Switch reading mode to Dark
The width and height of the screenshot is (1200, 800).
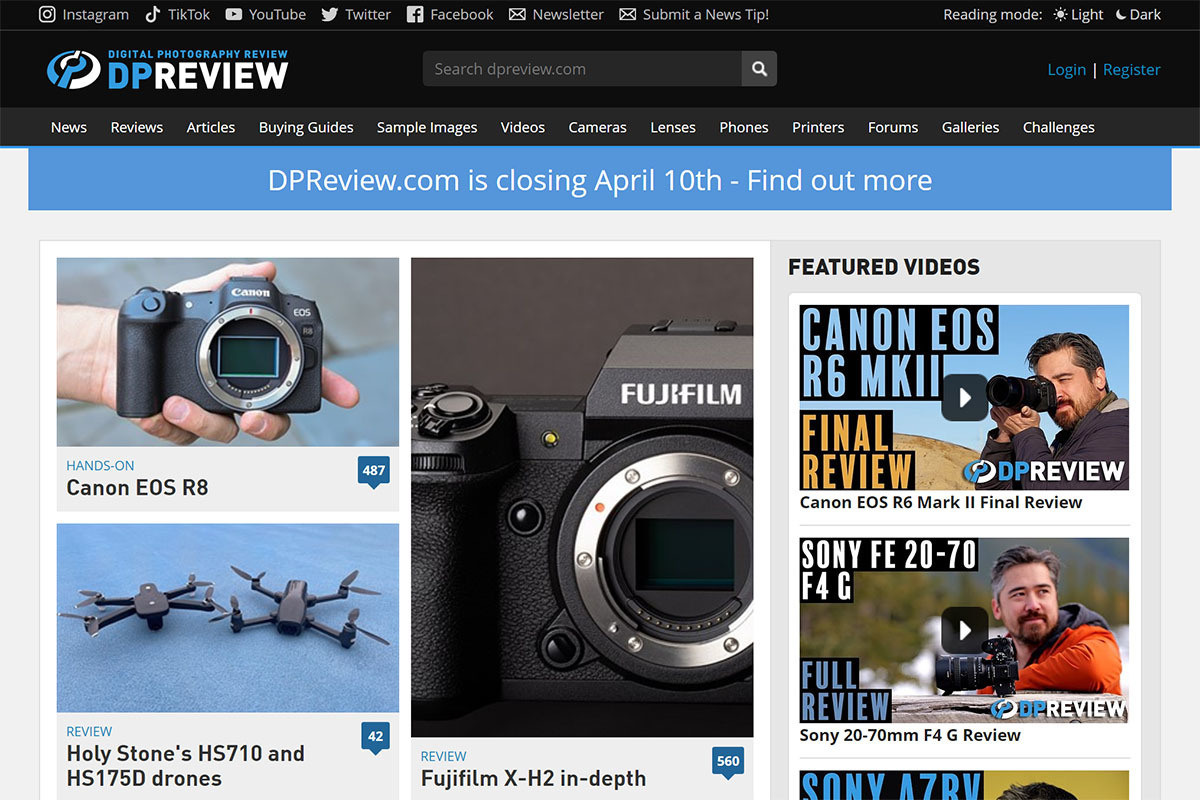[x=1137, y=14]
